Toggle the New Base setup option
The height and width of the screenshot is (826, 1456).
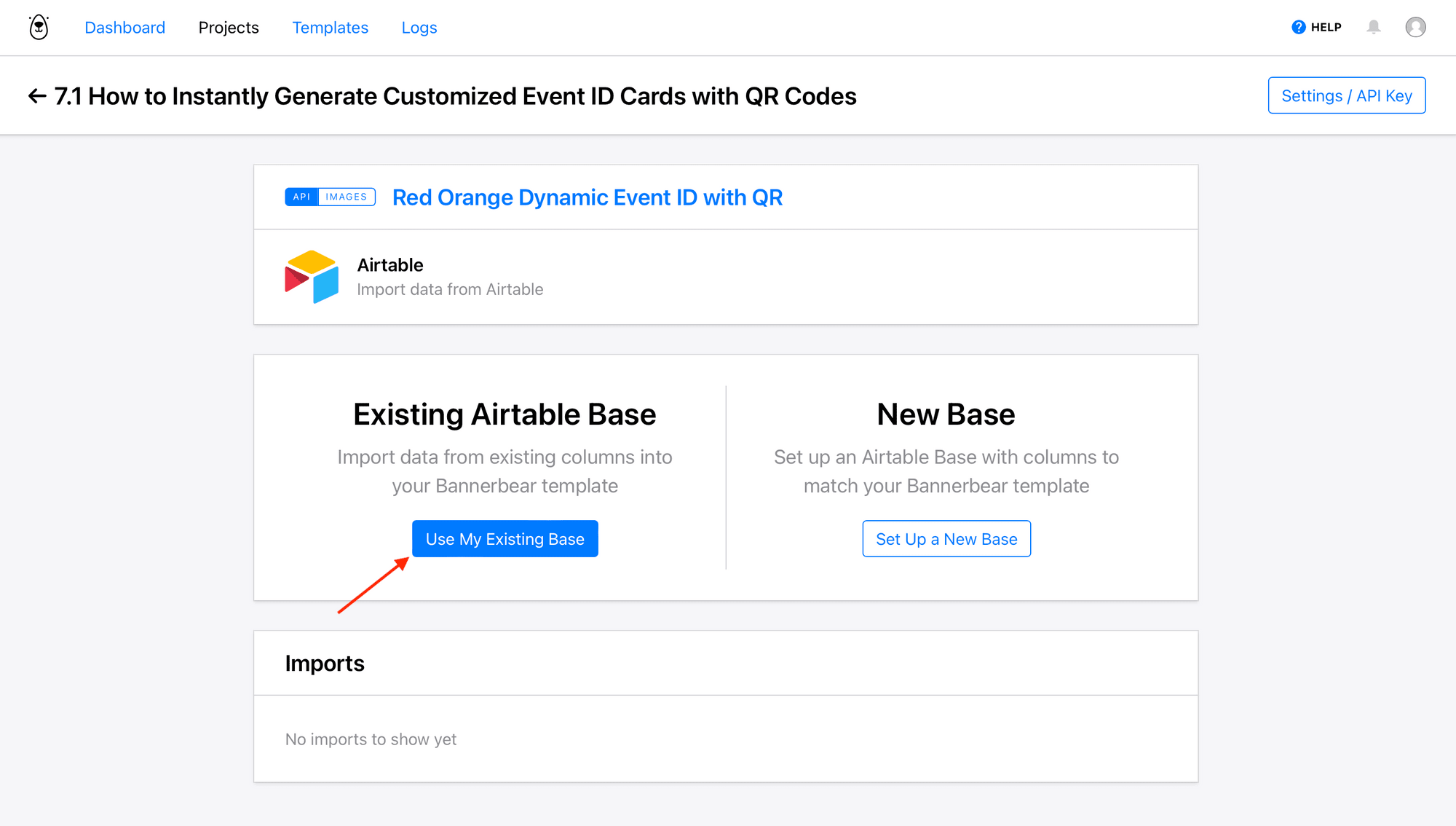click(x=945, y=539)
